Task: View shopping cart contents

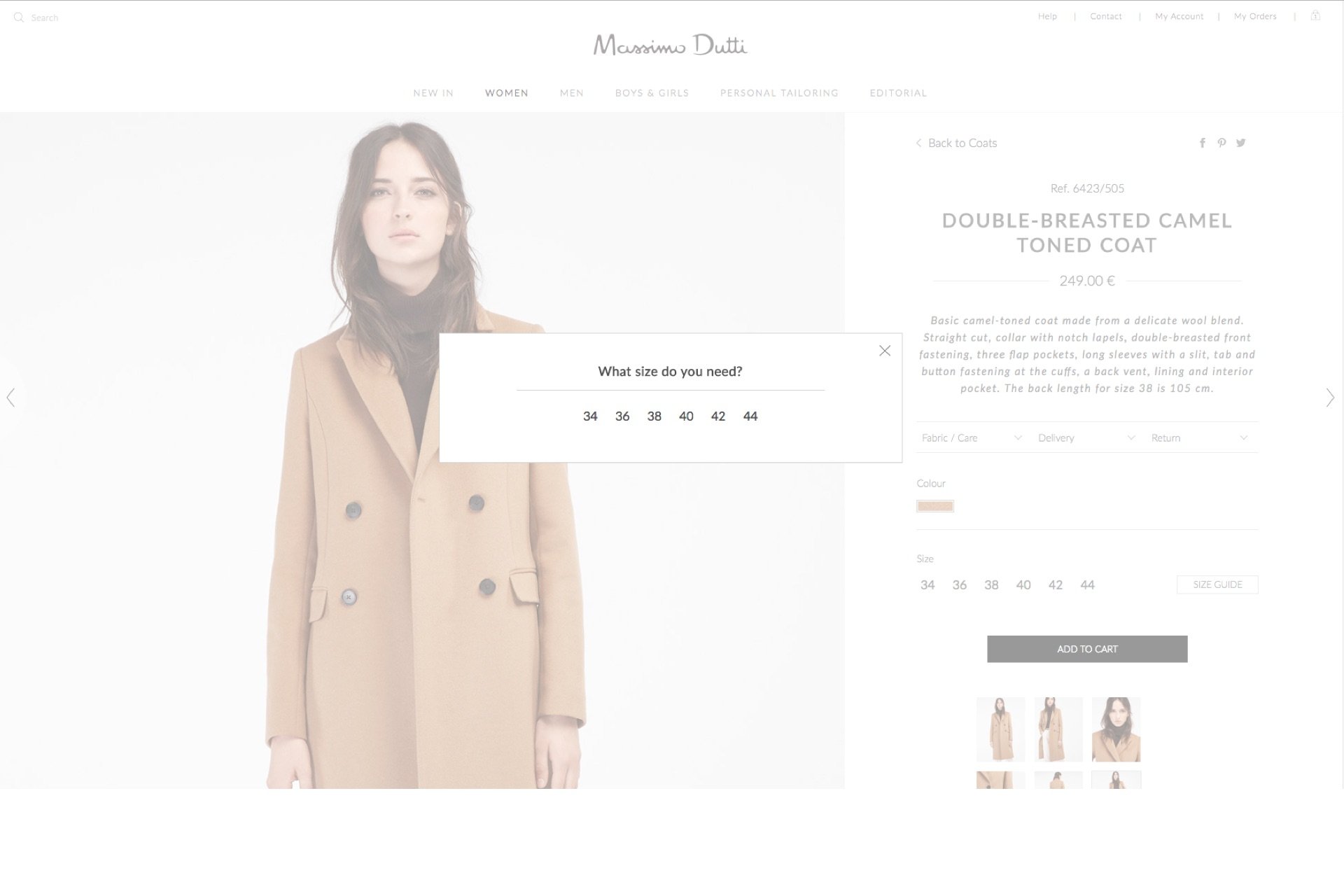Action: 1315,16
